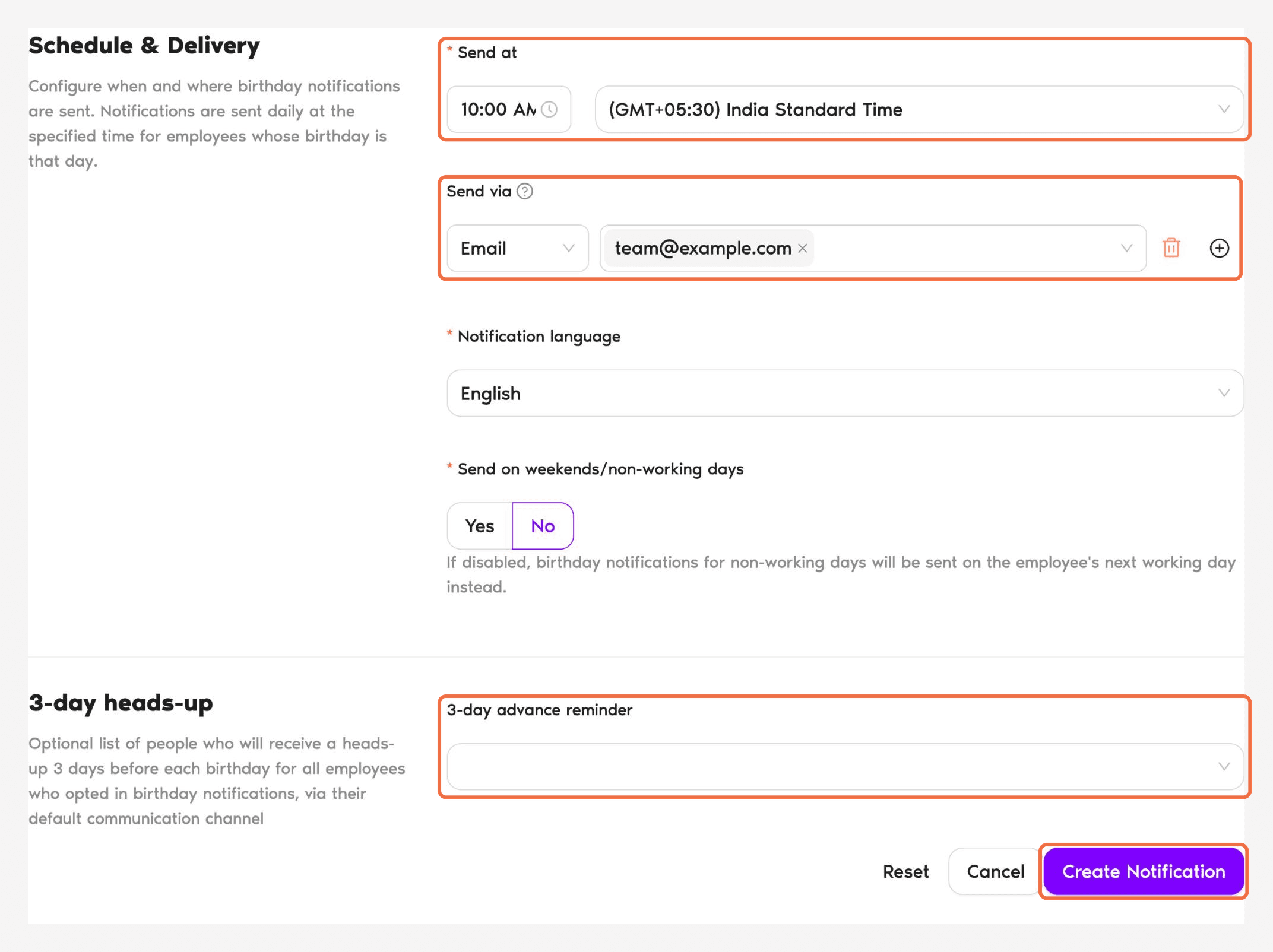Open the Email channel type dropdown
The image size is (1273, 952).
pos(518,248)
